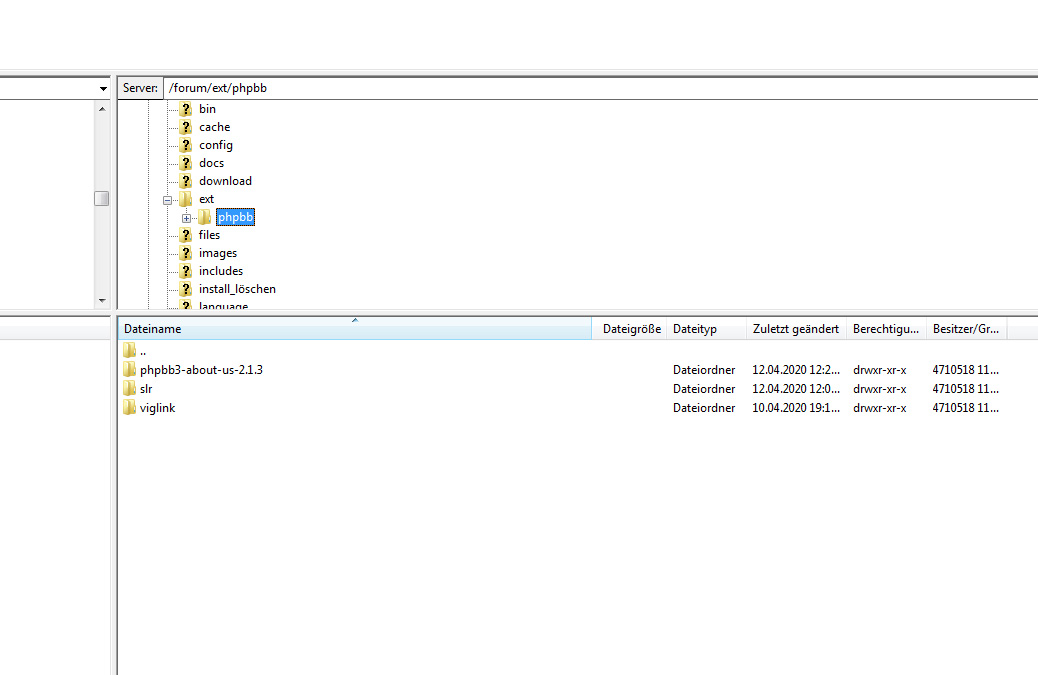The image size is (1038, 675).
Task: Select the highlighted phpbb folder label
Action: 235,217
